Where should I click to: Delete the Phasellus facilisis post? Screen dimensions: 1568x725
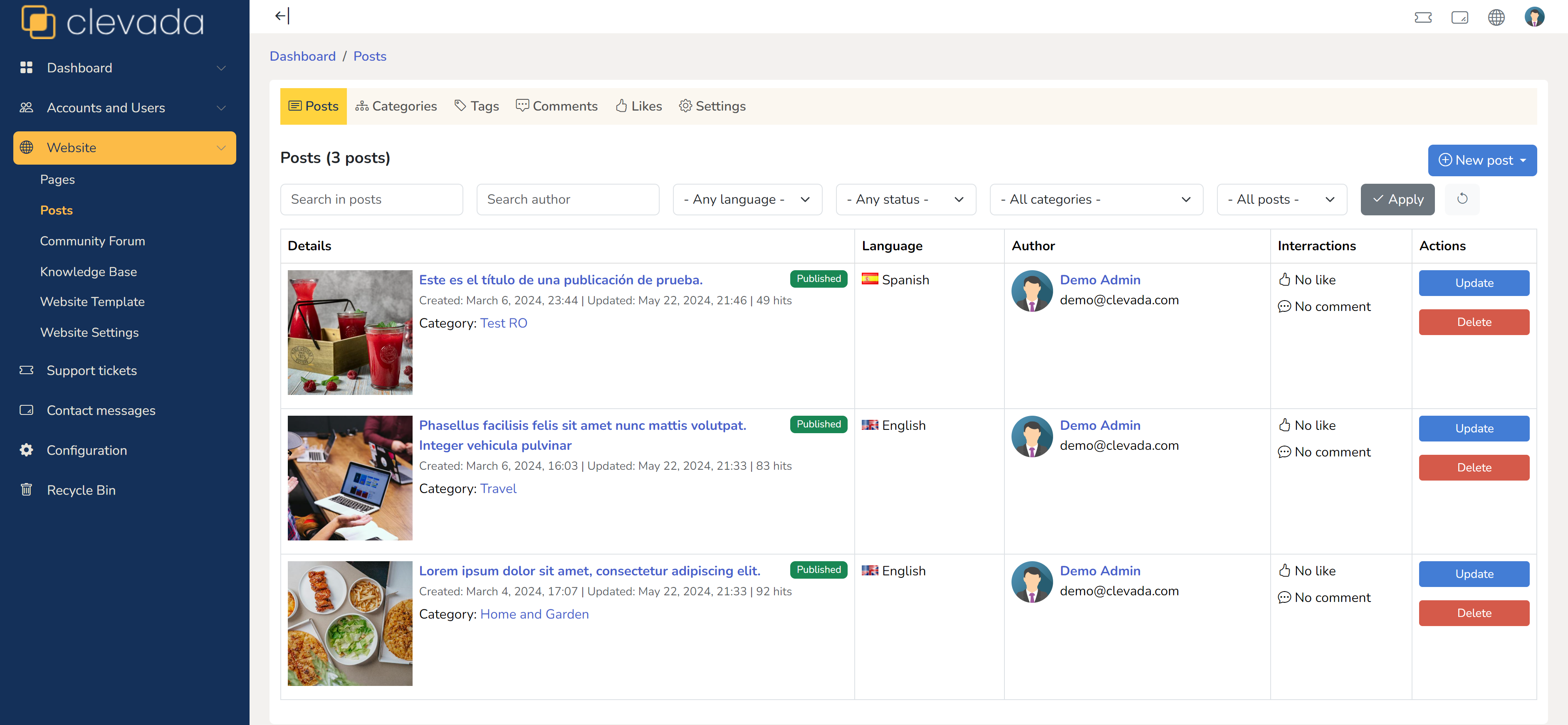tap(1474, 467)
